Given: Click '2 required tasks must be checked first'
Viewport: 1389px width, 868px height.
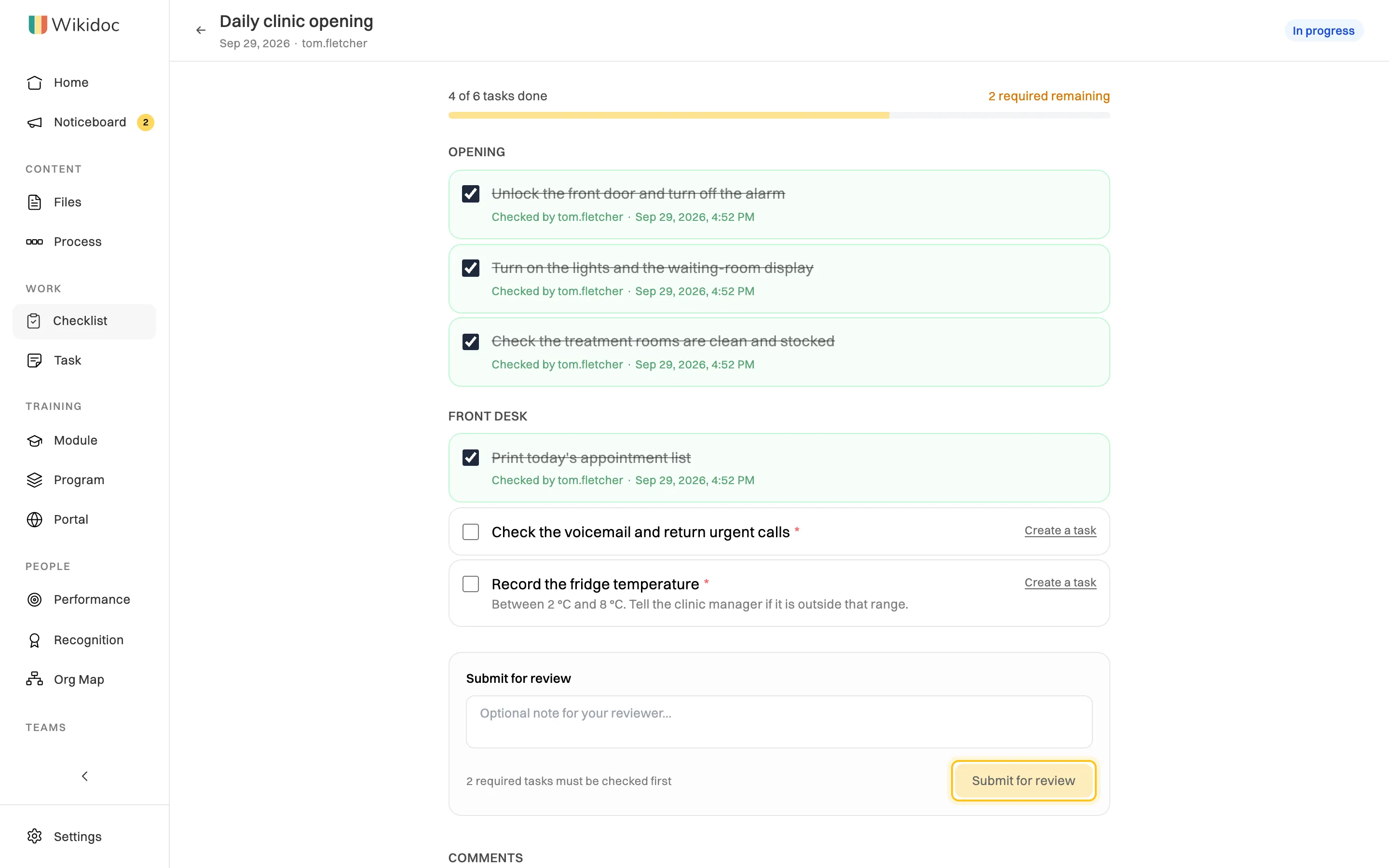Looking at the screenshot, I should coord(568,781).
